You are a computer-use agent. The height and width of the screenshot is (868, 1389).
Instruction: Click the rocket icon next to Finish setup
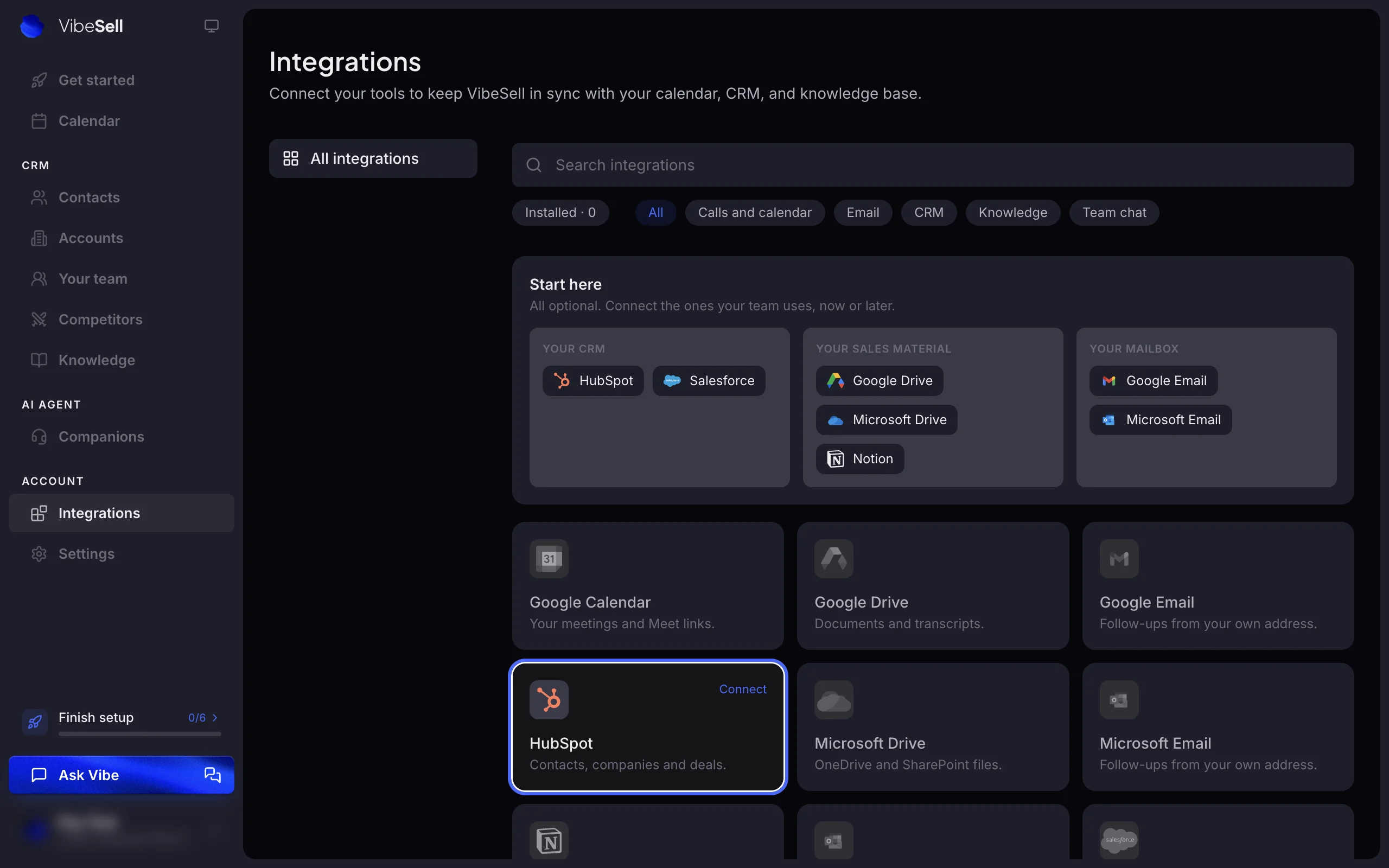tap(34, 722)
